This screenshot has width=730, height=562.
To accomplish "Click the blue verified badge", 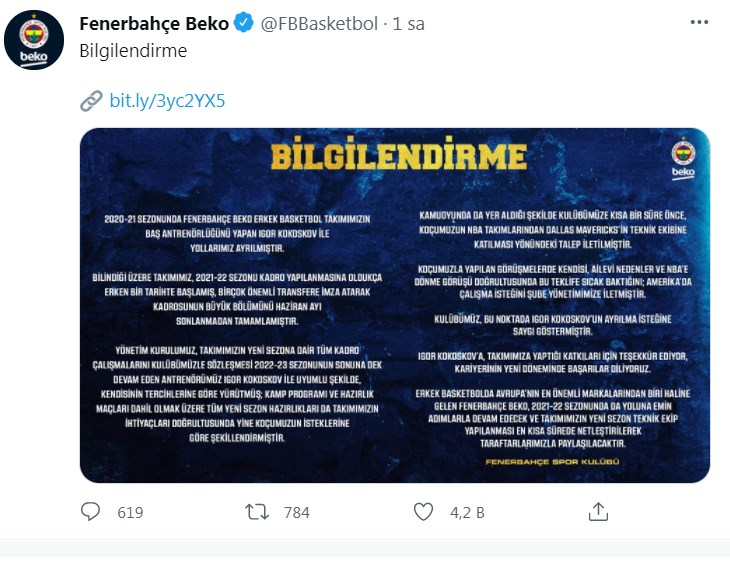I will pos(243,24).
